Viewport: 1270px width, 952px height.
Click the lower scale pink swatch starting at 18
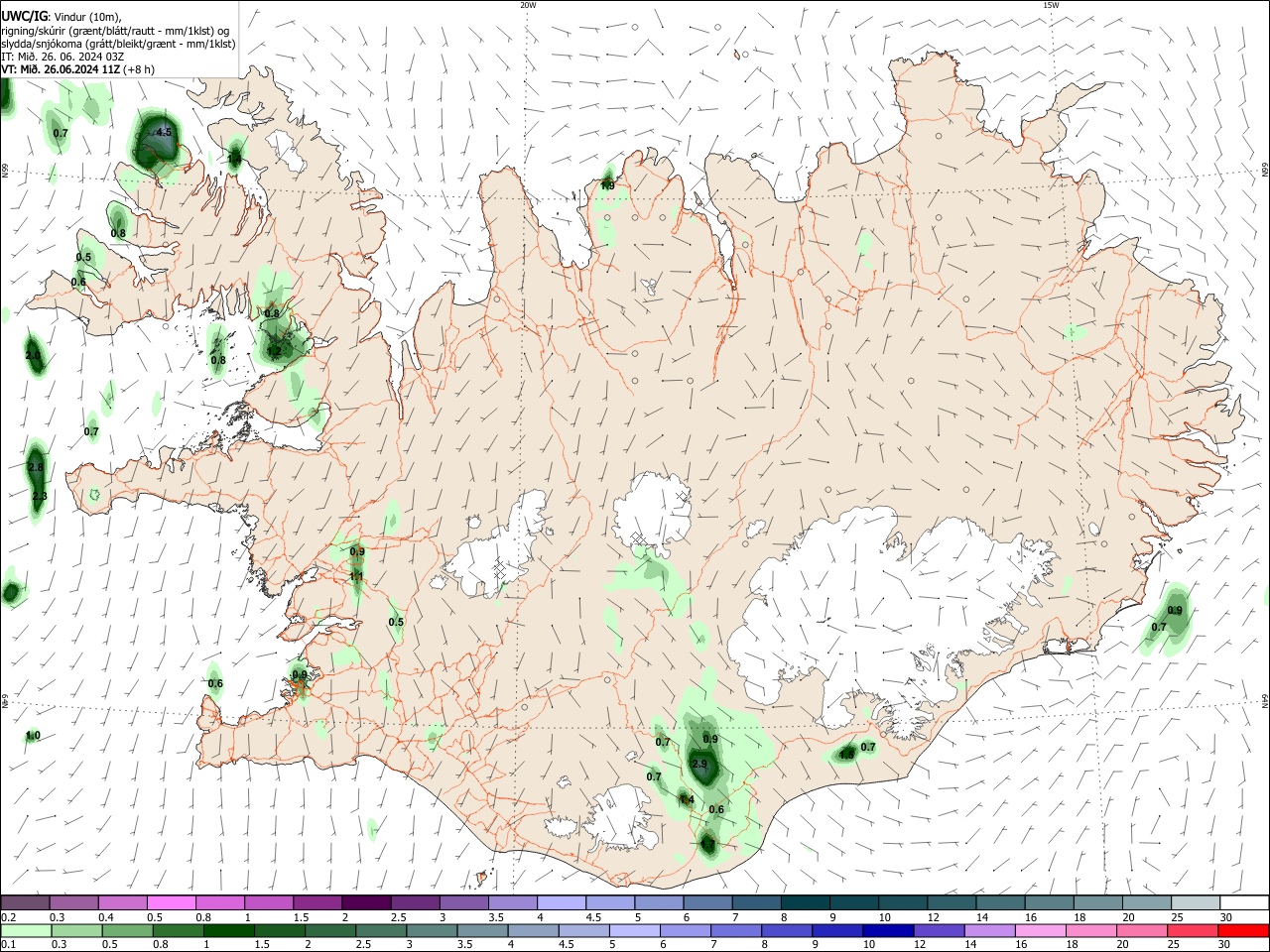(1089, 930)
